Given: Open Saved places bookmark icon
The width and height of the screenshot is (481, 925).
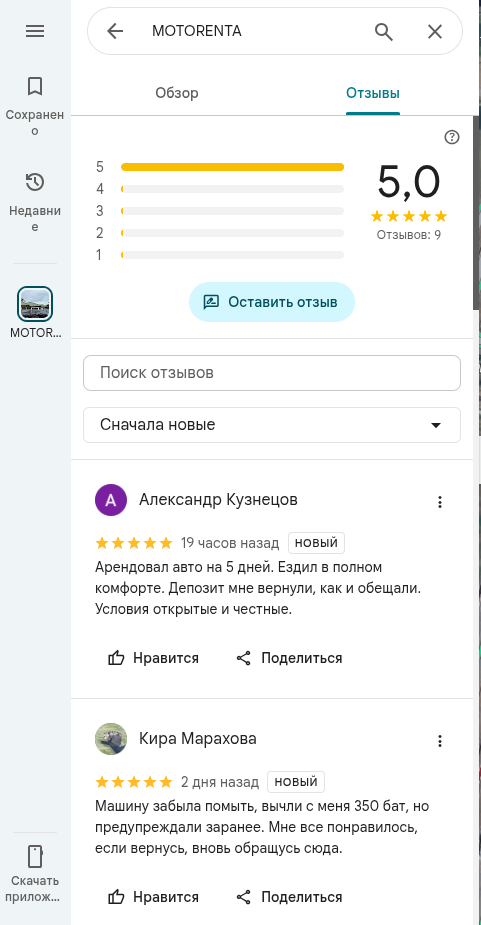Looking at the screenshot, I should (35, 87).
